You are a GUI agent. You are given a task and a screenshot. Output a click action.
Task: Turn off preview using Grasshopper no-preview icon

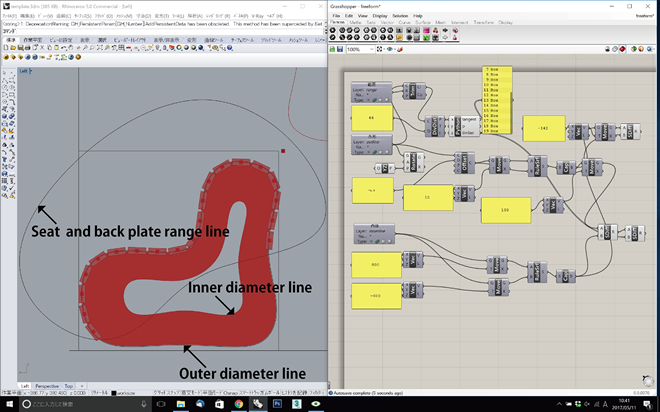(607, 49)
